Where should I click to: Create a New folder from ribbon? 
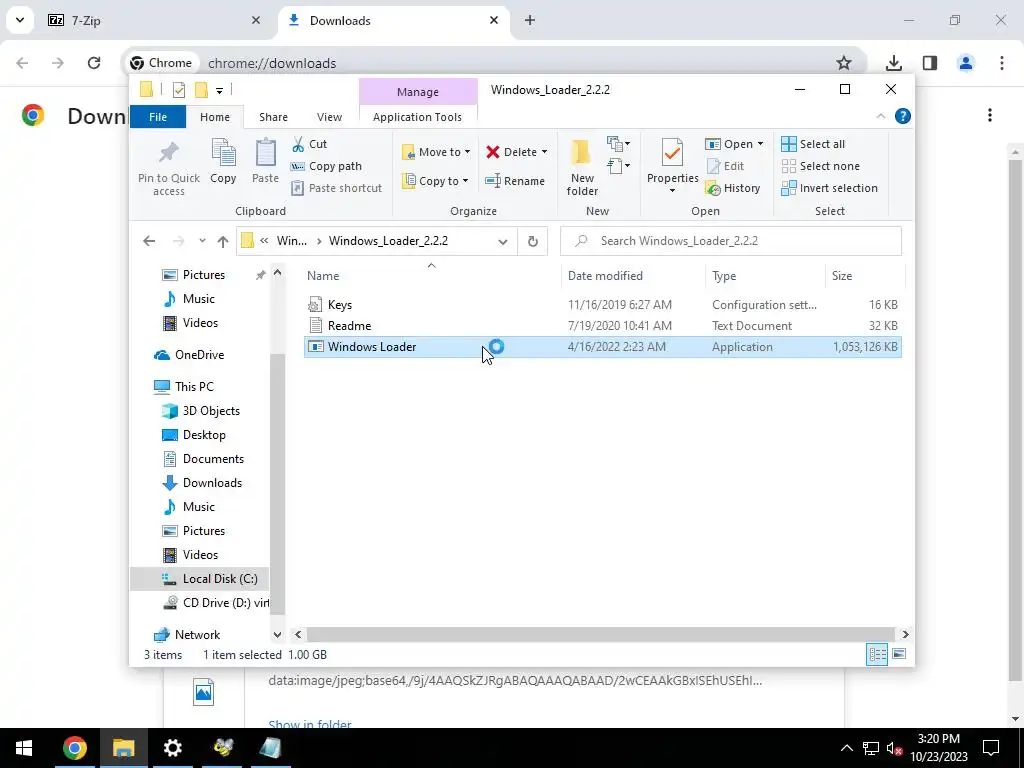point(582,167)
